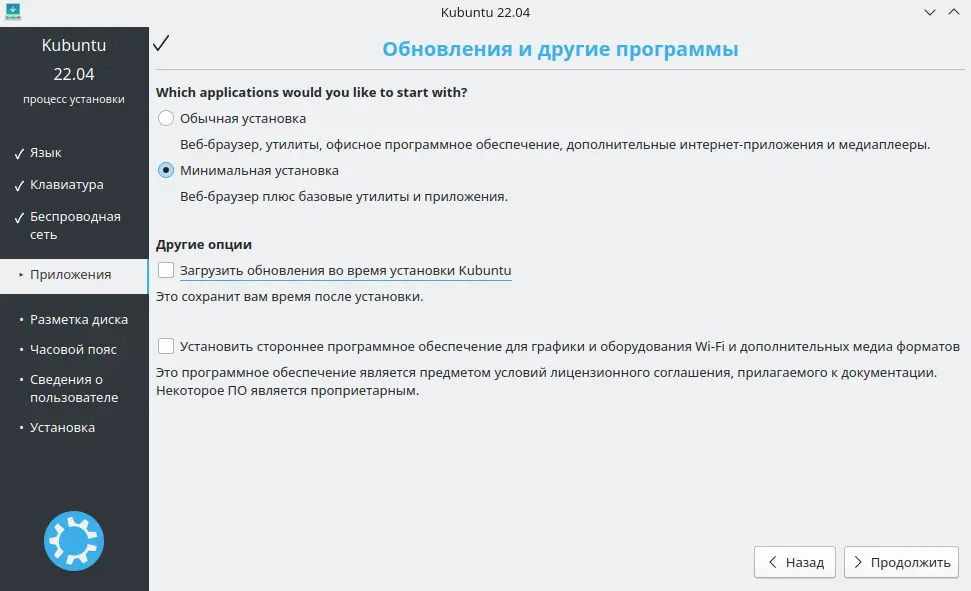Click the heading Обновления и другие программы

(x=560, y=49)
